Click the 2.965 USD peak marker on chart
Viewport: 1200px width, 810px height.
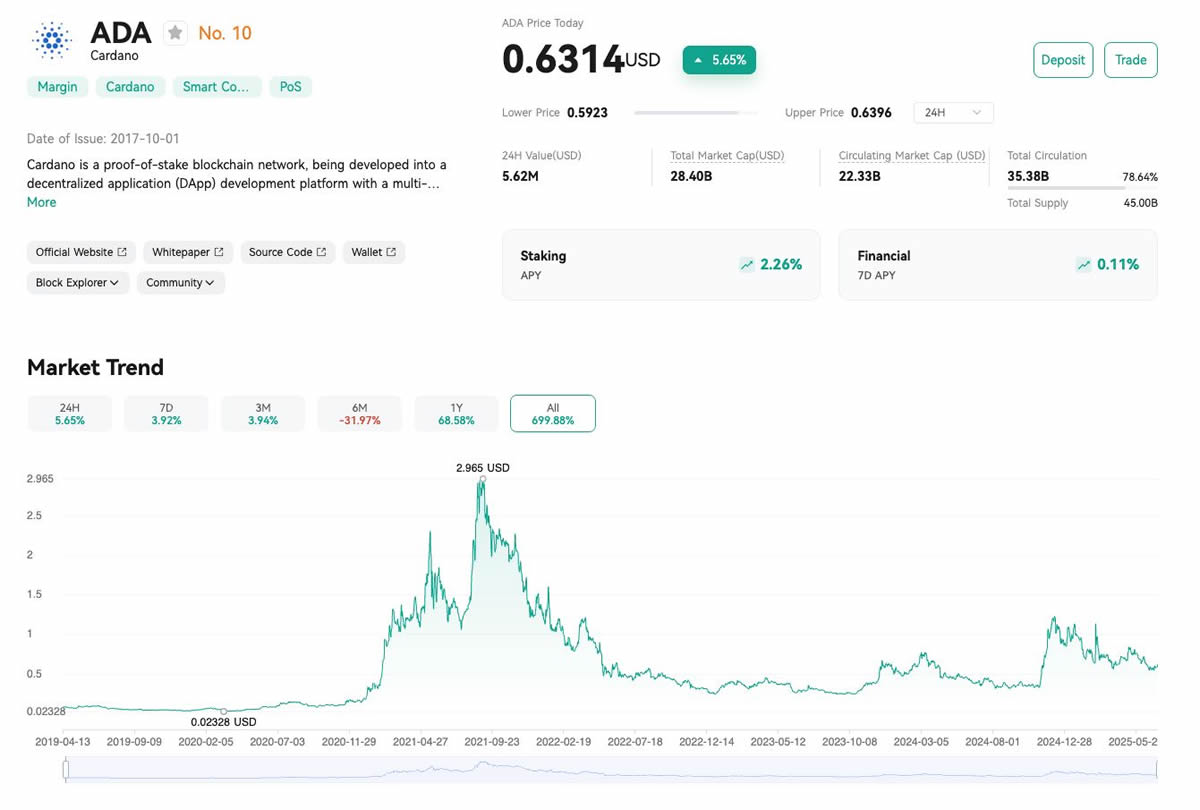(482, 479)
